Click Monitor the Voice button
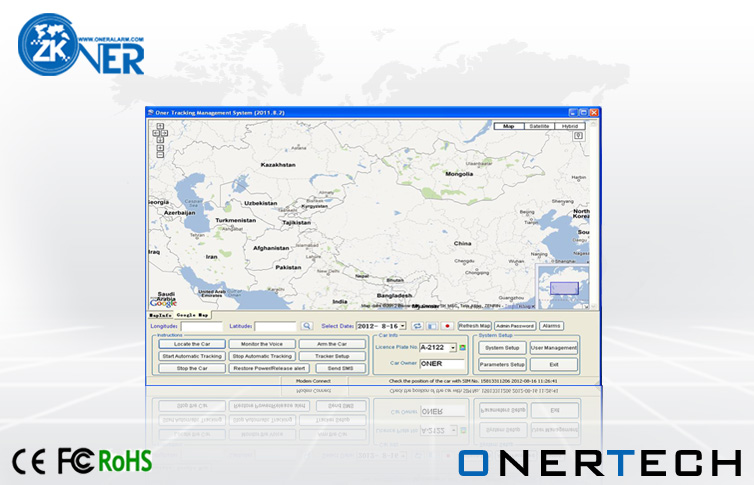 point(262,344)
